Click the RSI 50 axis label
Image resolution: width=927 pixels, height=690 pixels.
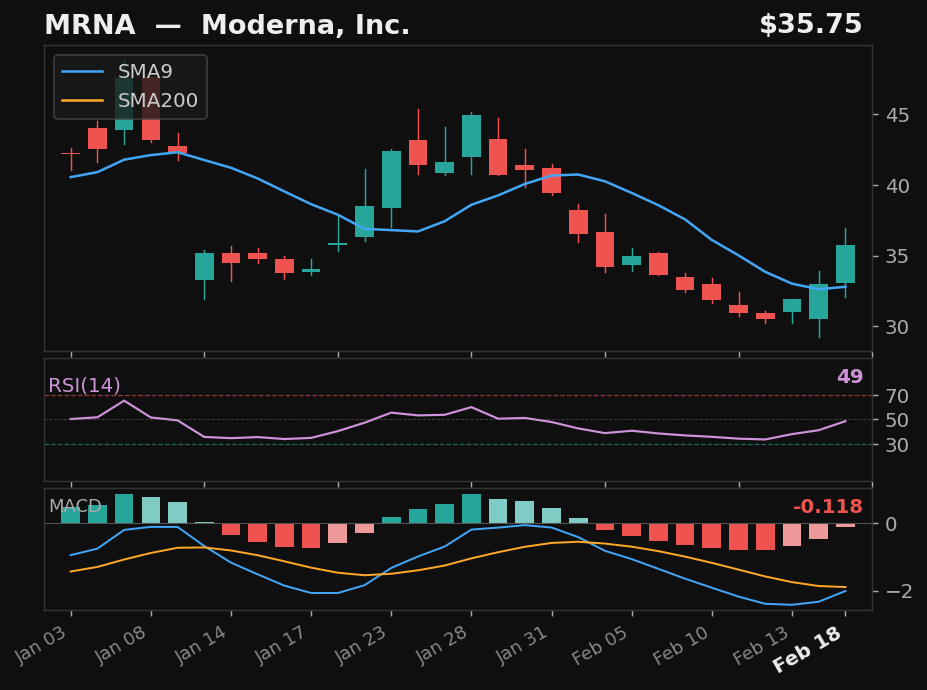pos(897,420)
